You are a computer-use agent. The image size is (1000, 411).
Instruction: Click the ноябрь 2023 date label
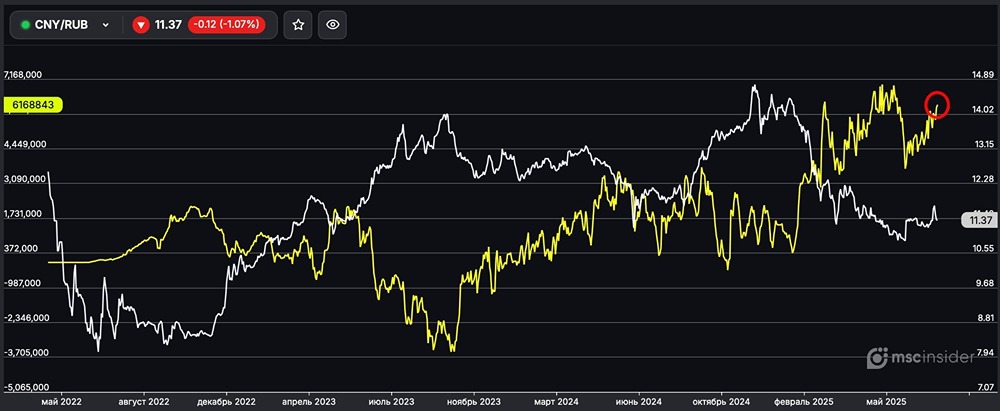point(473,403)
